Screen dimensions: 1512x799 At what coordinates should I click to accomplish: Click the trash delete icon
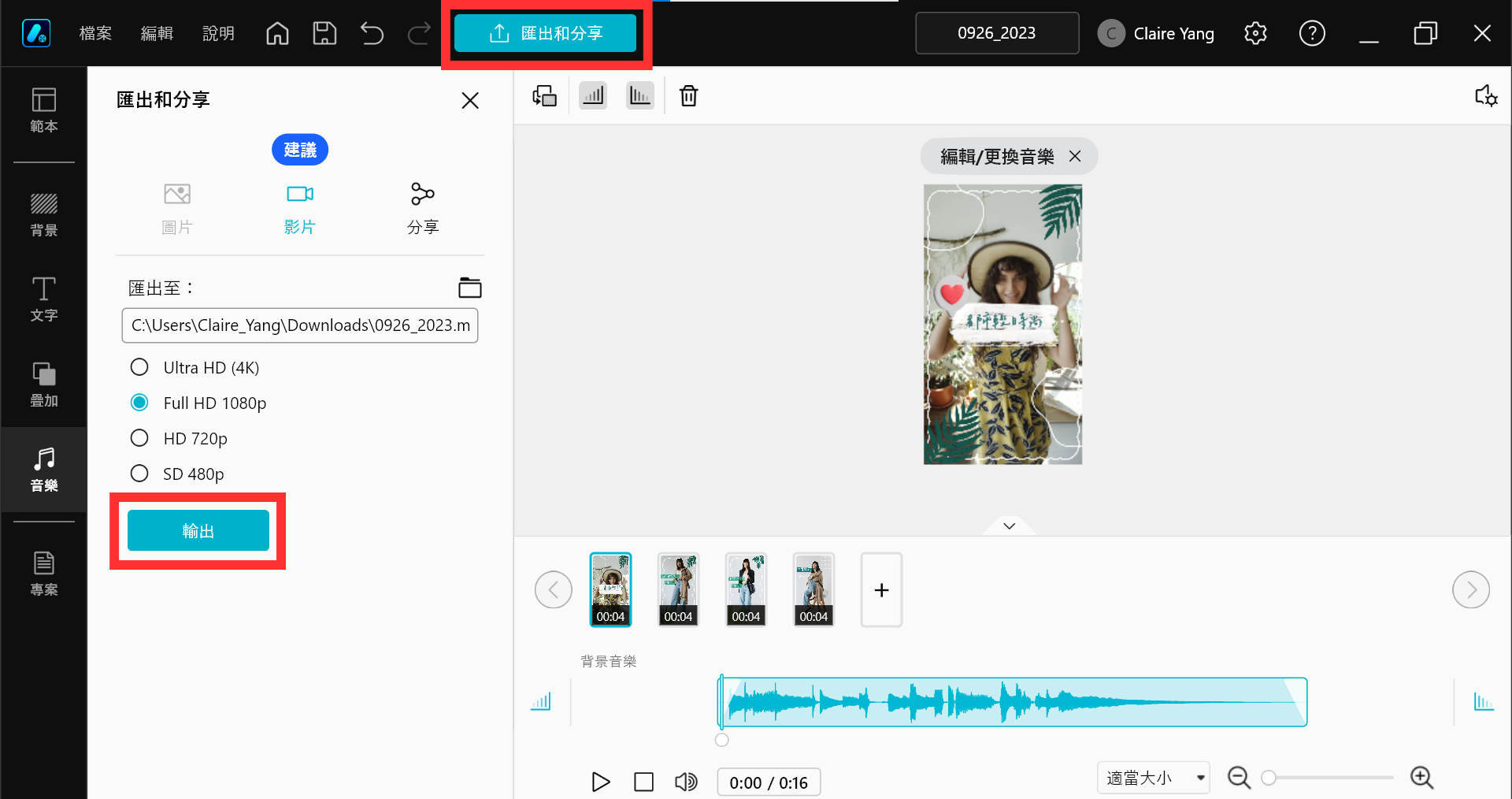click(688, 96)
